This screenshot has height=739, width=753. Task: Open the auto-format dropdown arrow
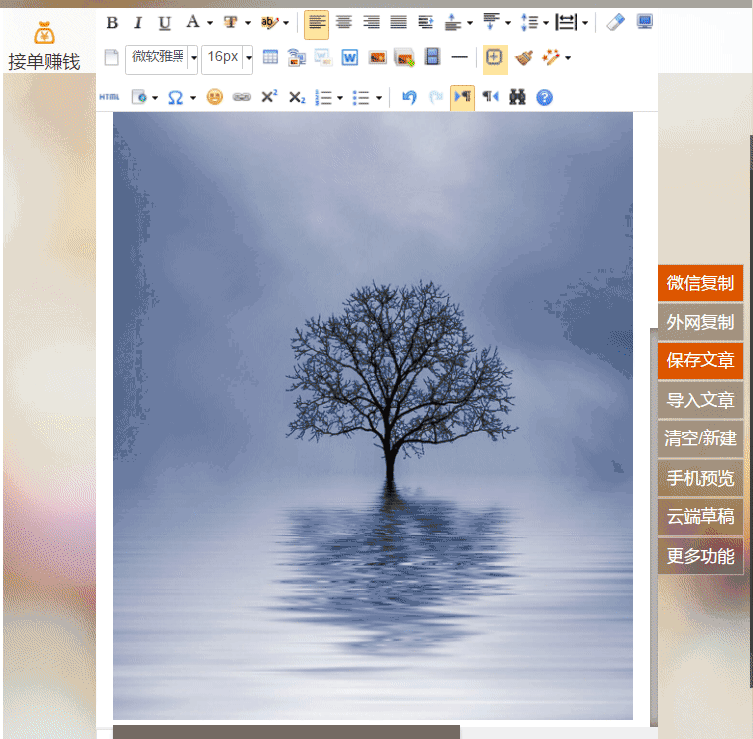click(x=568, y=58)
